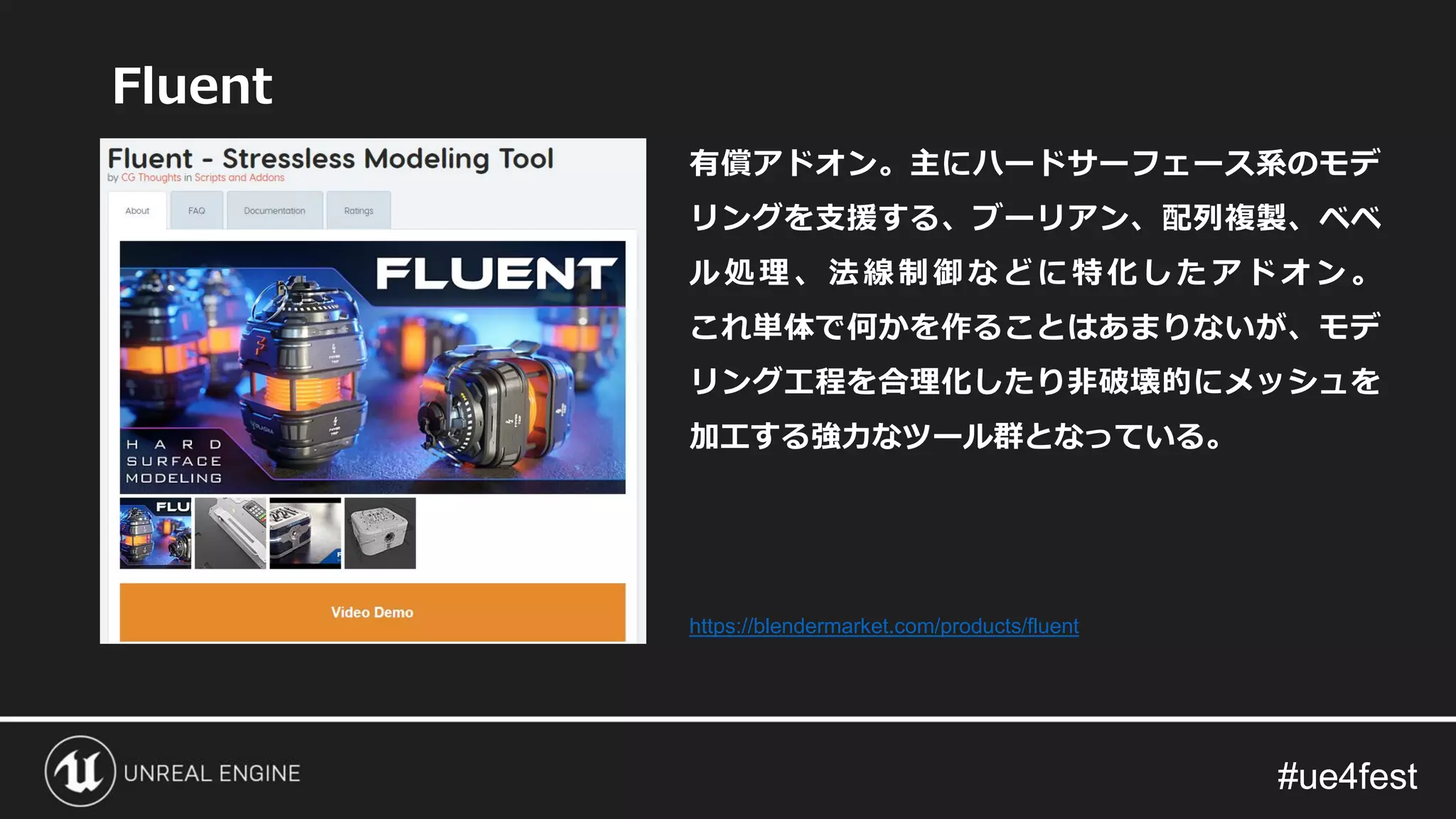Click the 'HARD SURFACE MODELING' caption
The width and height of the screenshot is (1456, 819).
[x=174, y=461]
